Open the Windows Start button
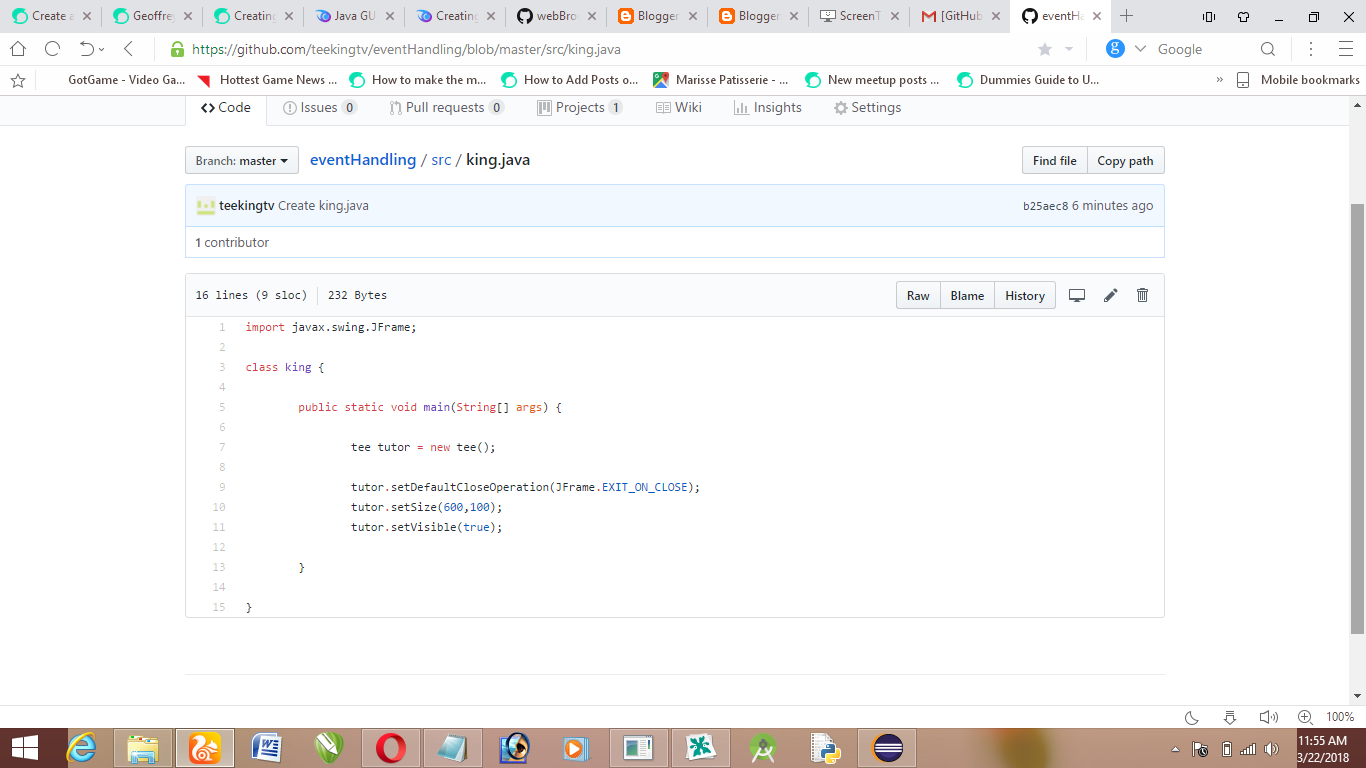Viewport: 1366px width, 768px height. click(24, 748)
